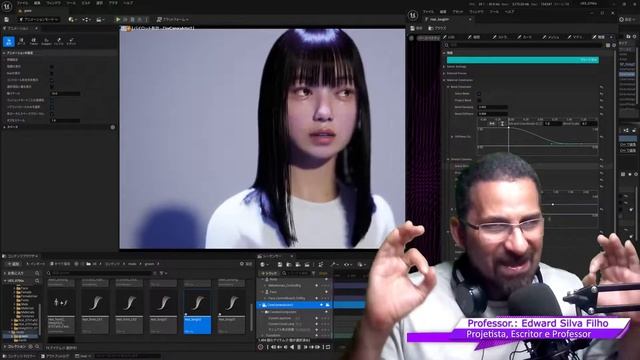This screenshot has height=360, width=640.
Task: Click Save All in Content Browser
Action: (60, 264)
